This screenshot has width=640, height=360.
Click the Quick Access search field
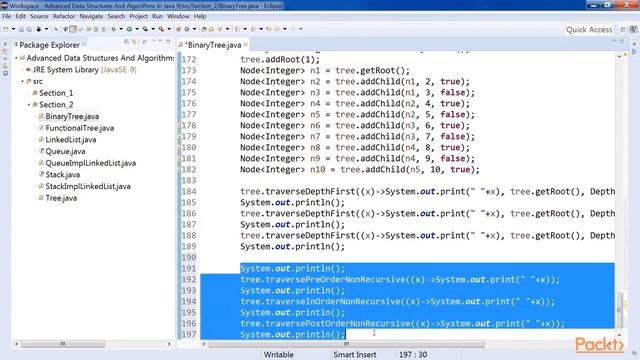click(589, 29)
